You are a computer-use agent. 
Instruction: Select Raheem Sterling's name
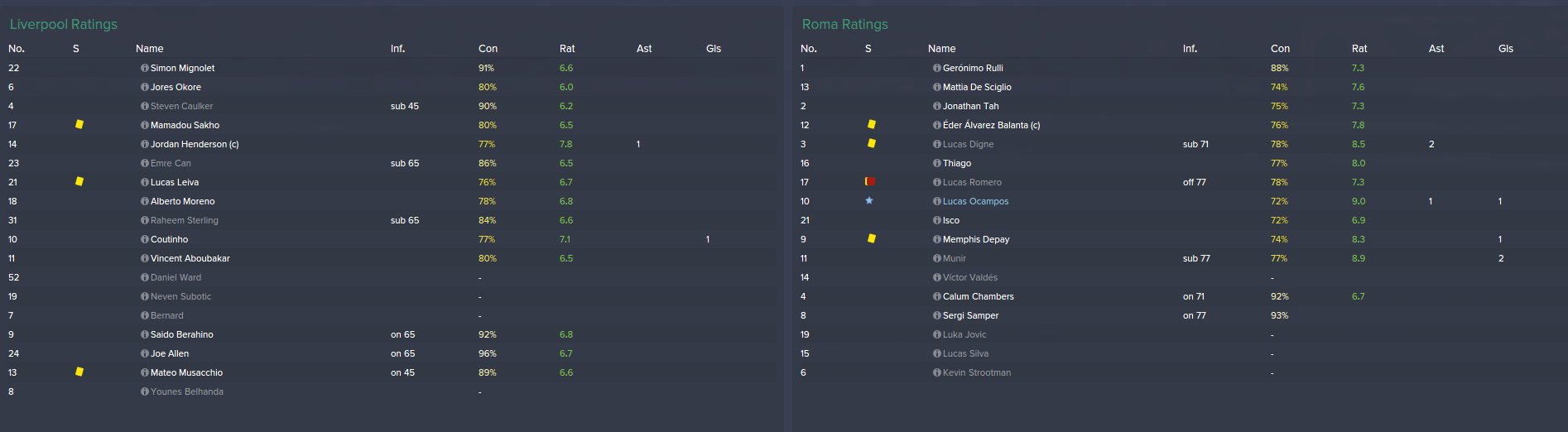point(185,221)
